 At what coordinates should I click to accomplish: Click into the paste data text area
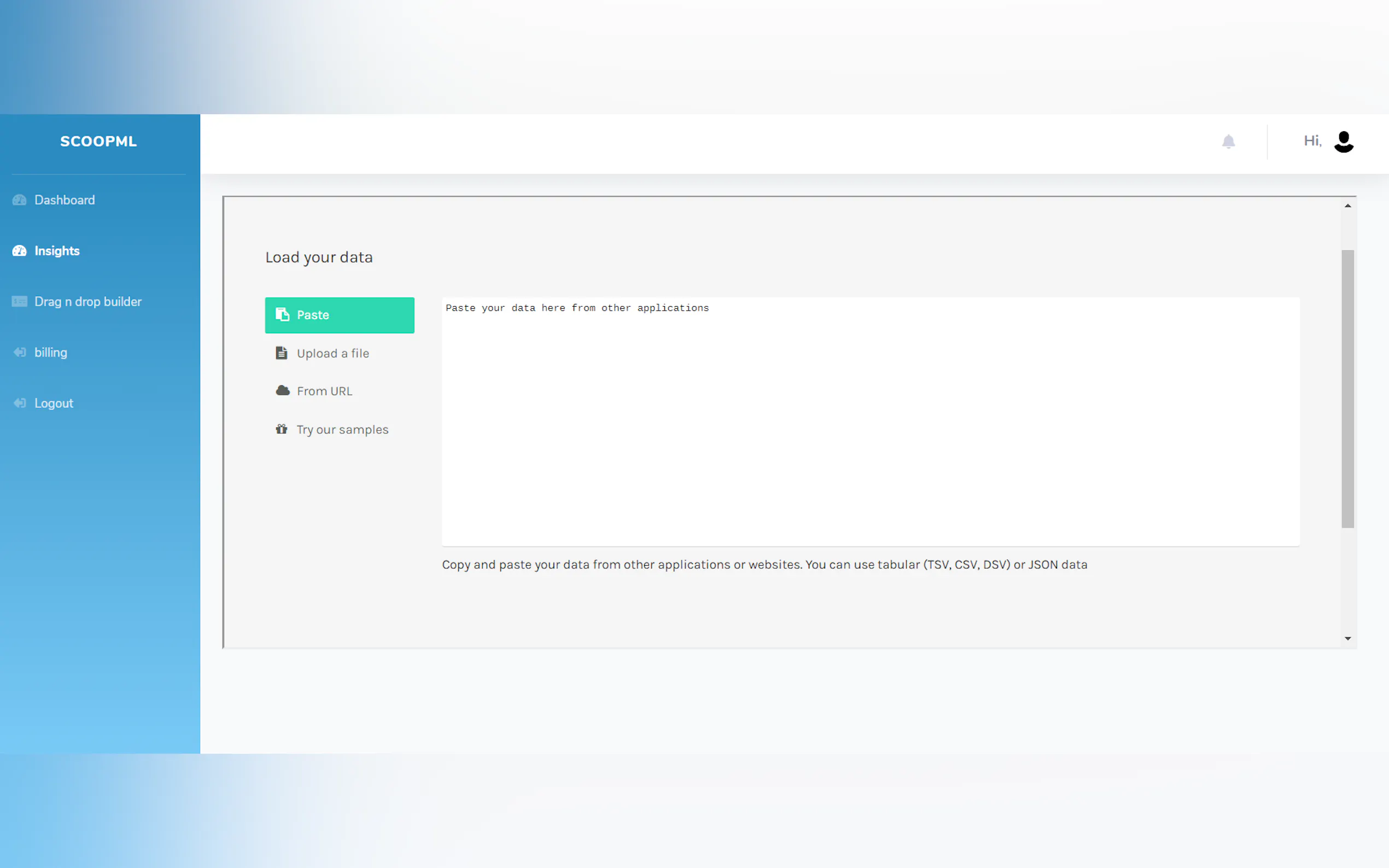(x=870, y=422)
